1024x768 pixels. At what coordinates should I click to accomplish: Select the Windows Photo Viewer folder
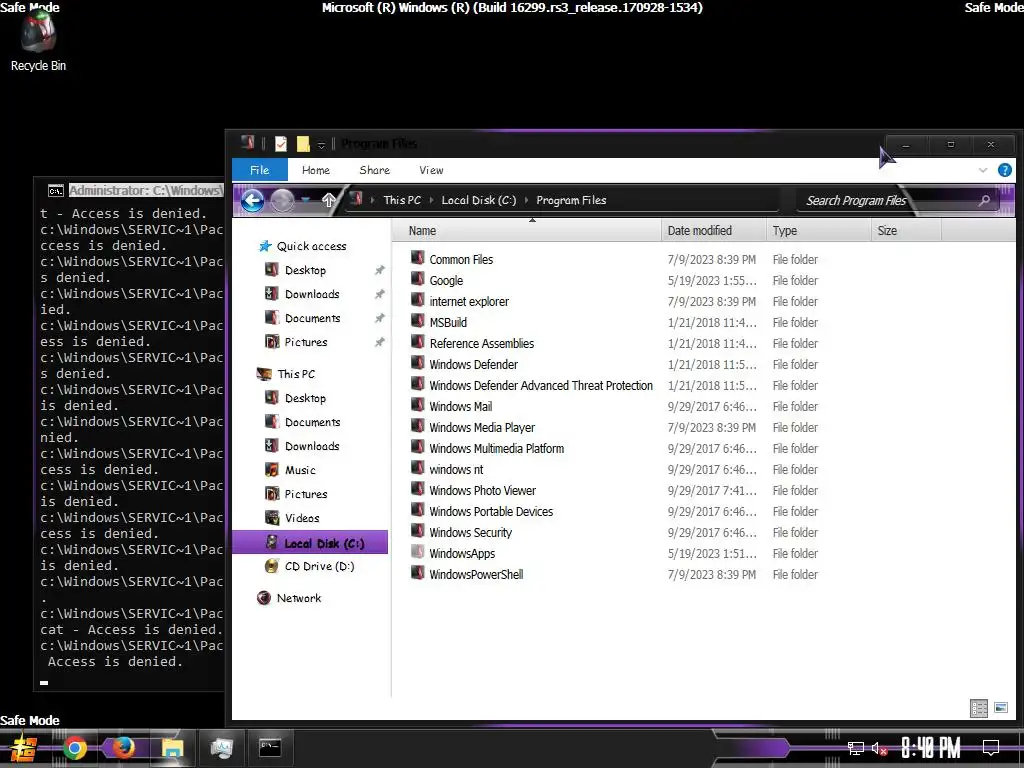(x=482, y=490)
